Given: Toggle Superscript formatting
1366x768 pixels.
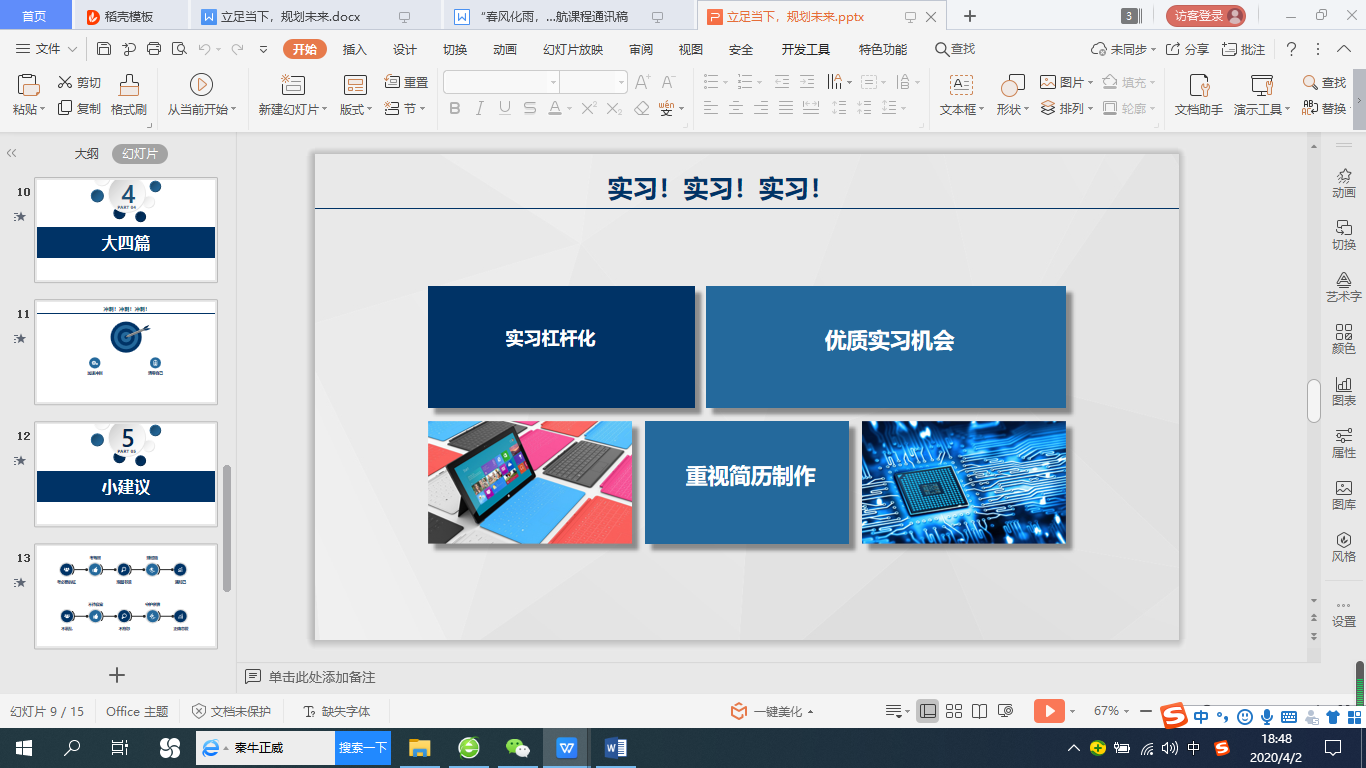Looking at the screenshot, I should (x=589, y=108).
